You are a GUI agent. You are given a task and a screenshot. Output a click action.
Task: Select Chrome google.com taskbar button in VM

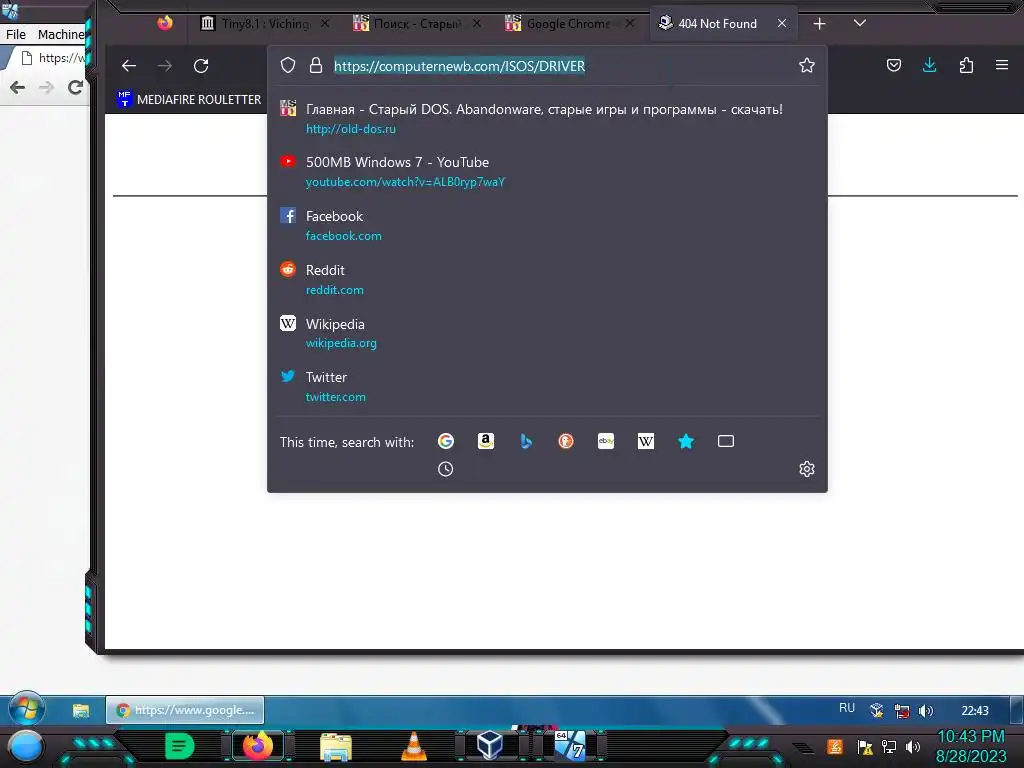point(185,710)
